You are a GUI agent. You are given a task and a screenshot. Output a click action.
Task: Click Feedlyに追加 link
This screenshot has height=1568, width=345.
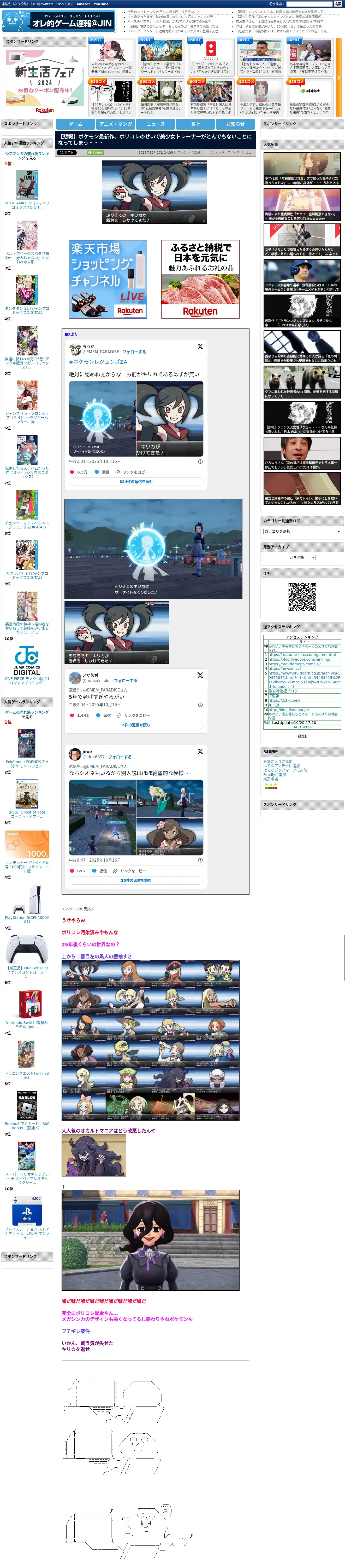click(275, 774)
